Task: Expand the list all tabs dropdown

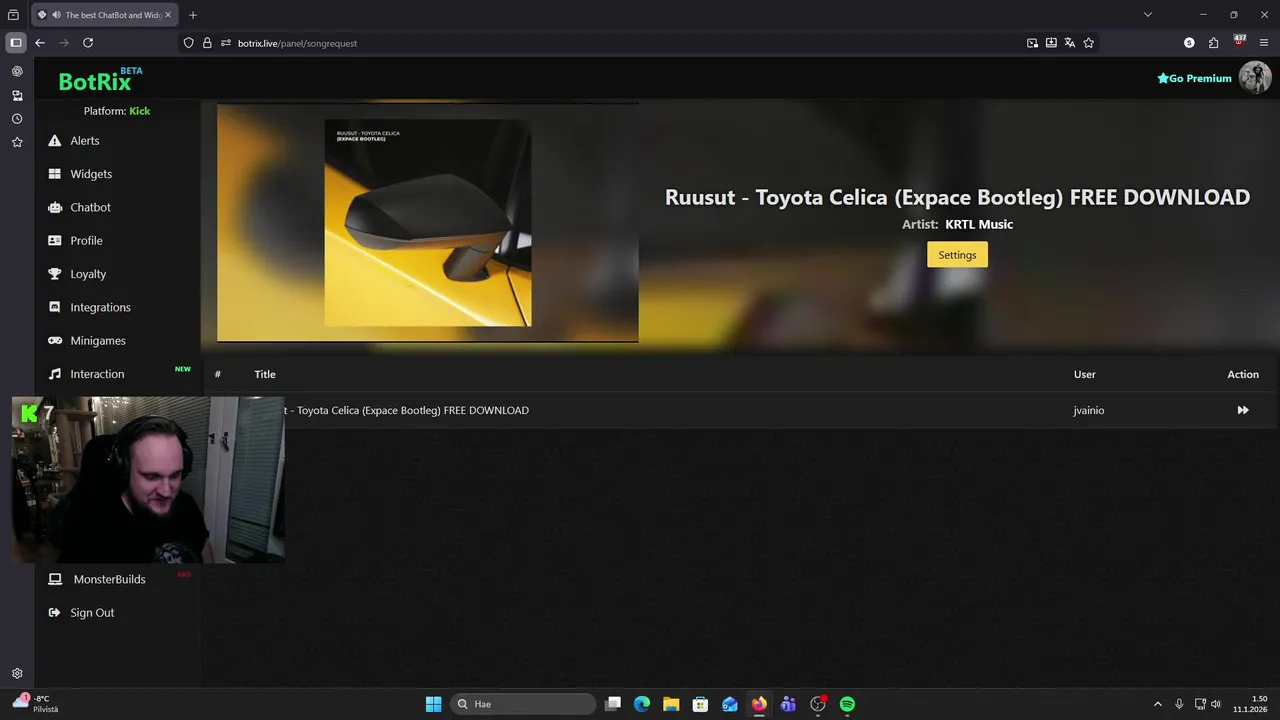Action: pos(1148,15)
